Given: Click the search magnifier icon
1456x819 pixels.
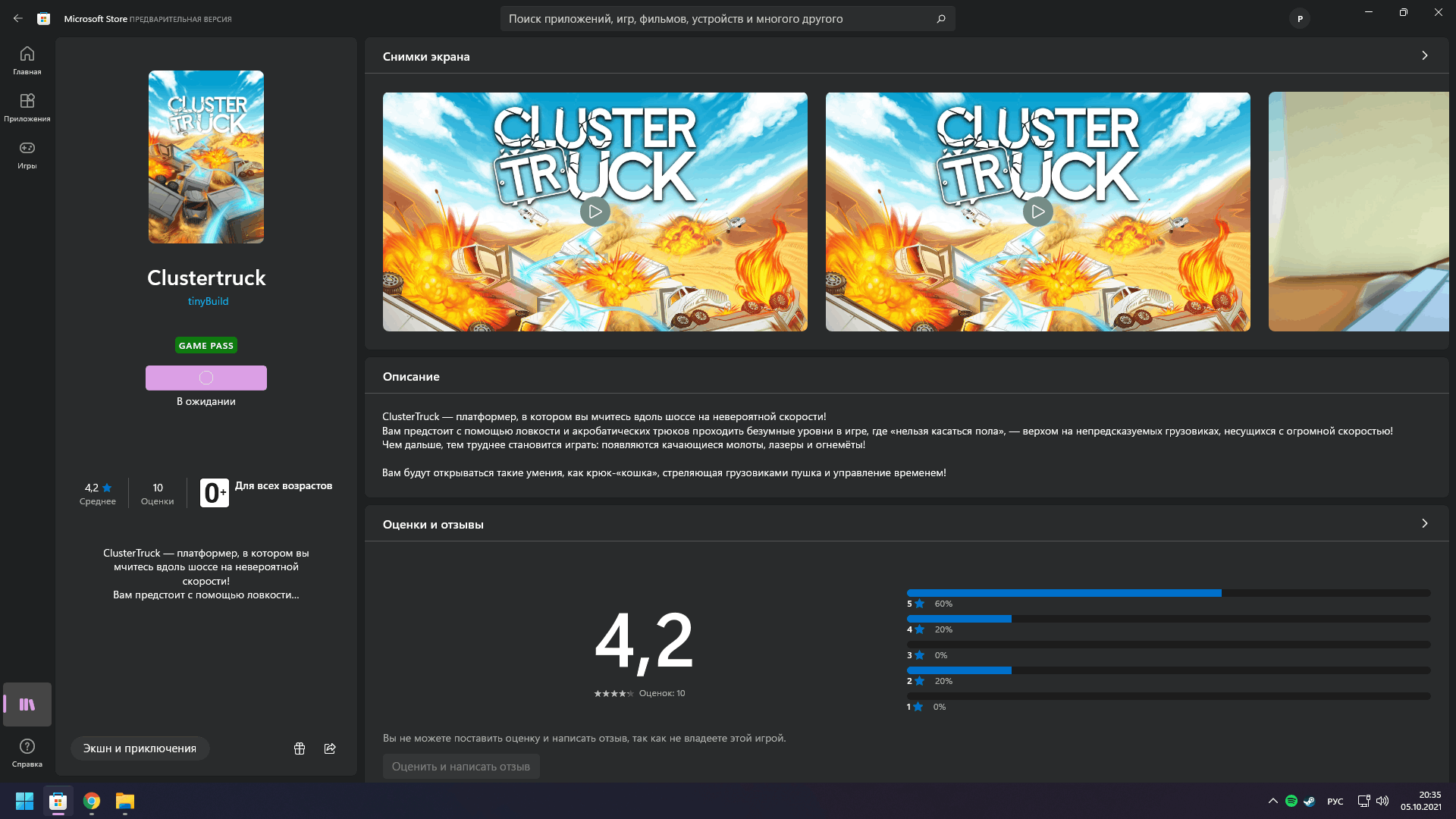Looking at the screenshot, I should click(x=941, y=19).
